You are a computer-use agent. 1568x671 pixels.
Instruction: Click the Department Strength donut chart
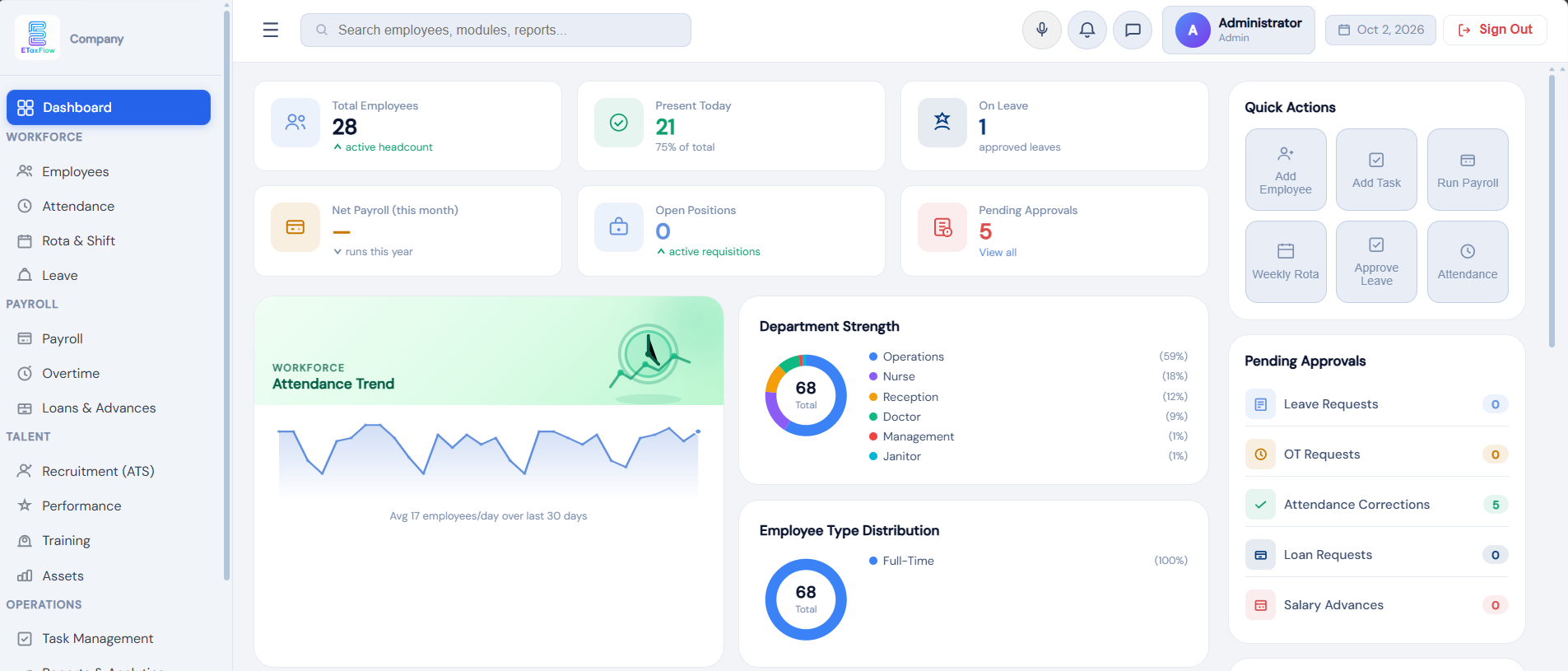(x=806, y=395)
